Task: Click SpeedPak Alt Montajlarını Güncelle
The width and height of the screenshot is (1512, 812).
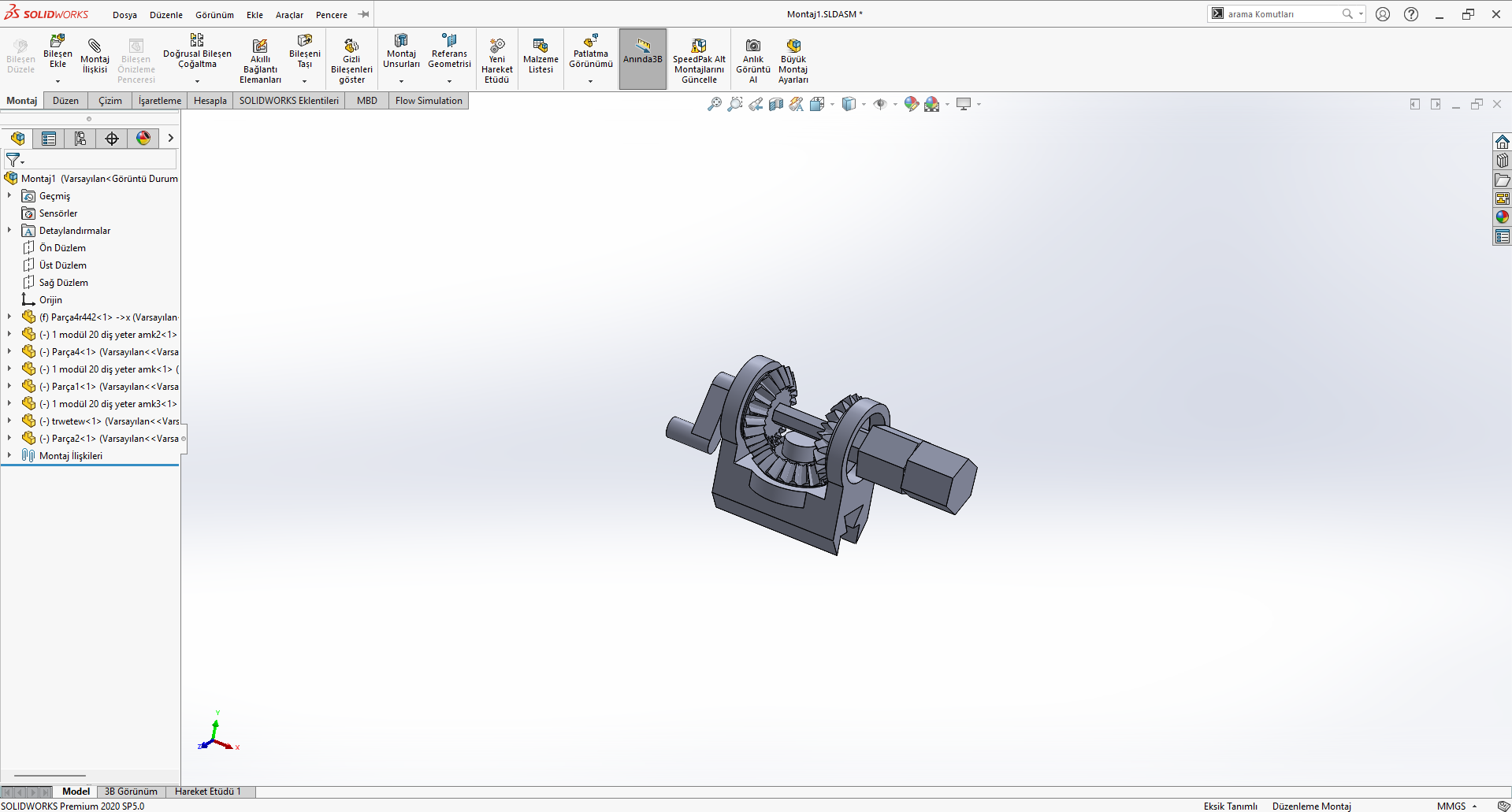Action: coord(699,61)
